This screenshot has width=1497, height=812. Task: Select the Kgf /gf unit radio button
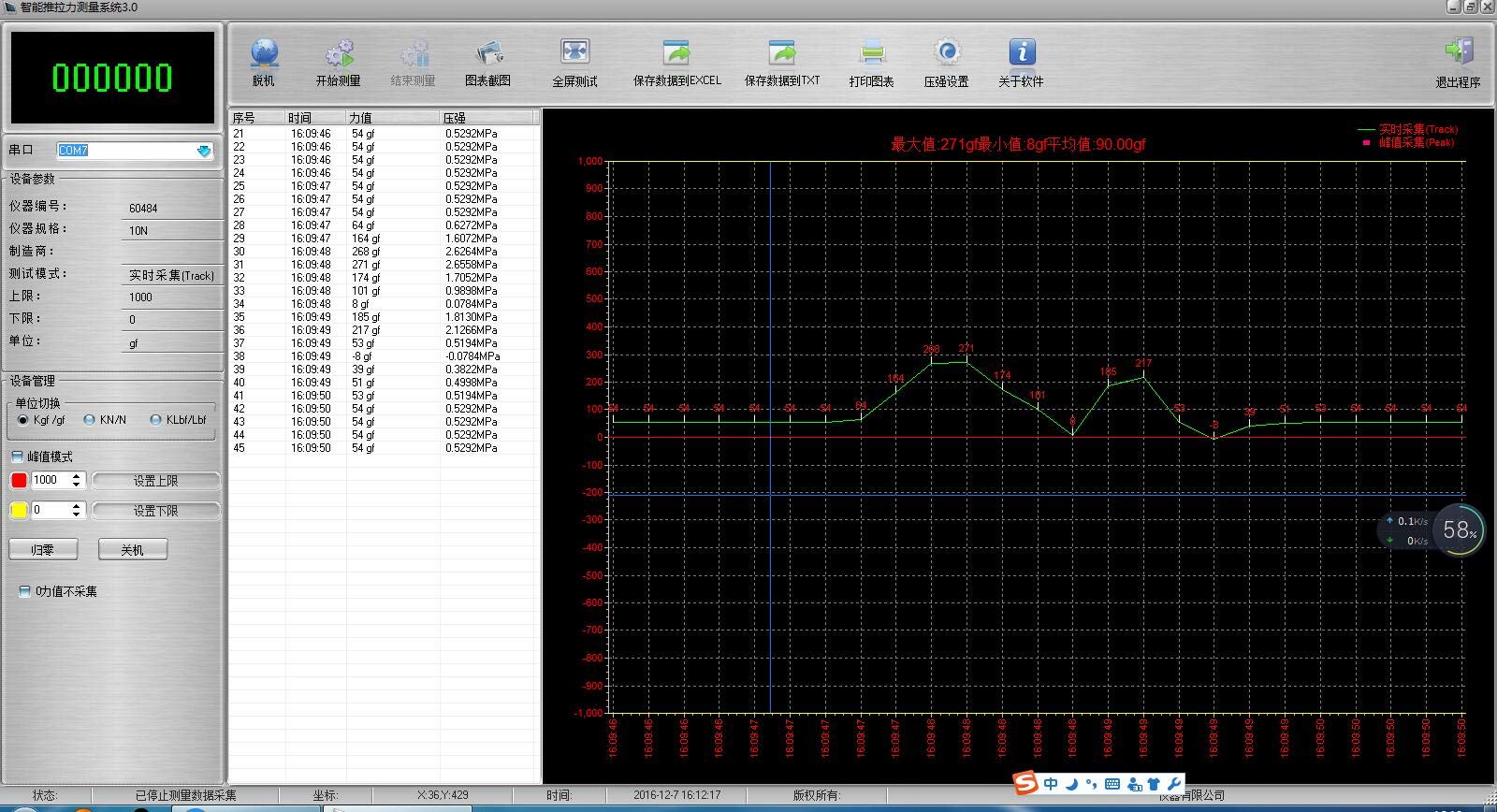click(23, 420)
